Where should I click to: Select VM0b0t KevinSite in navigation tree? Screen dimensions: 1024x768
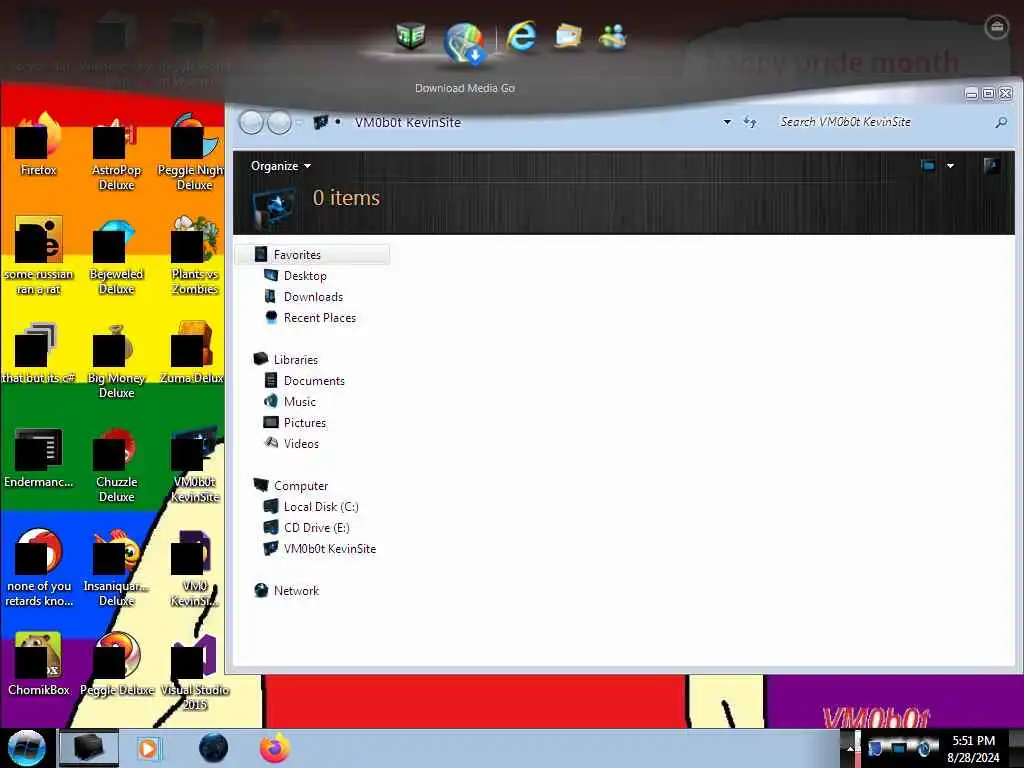pos(329,549)
